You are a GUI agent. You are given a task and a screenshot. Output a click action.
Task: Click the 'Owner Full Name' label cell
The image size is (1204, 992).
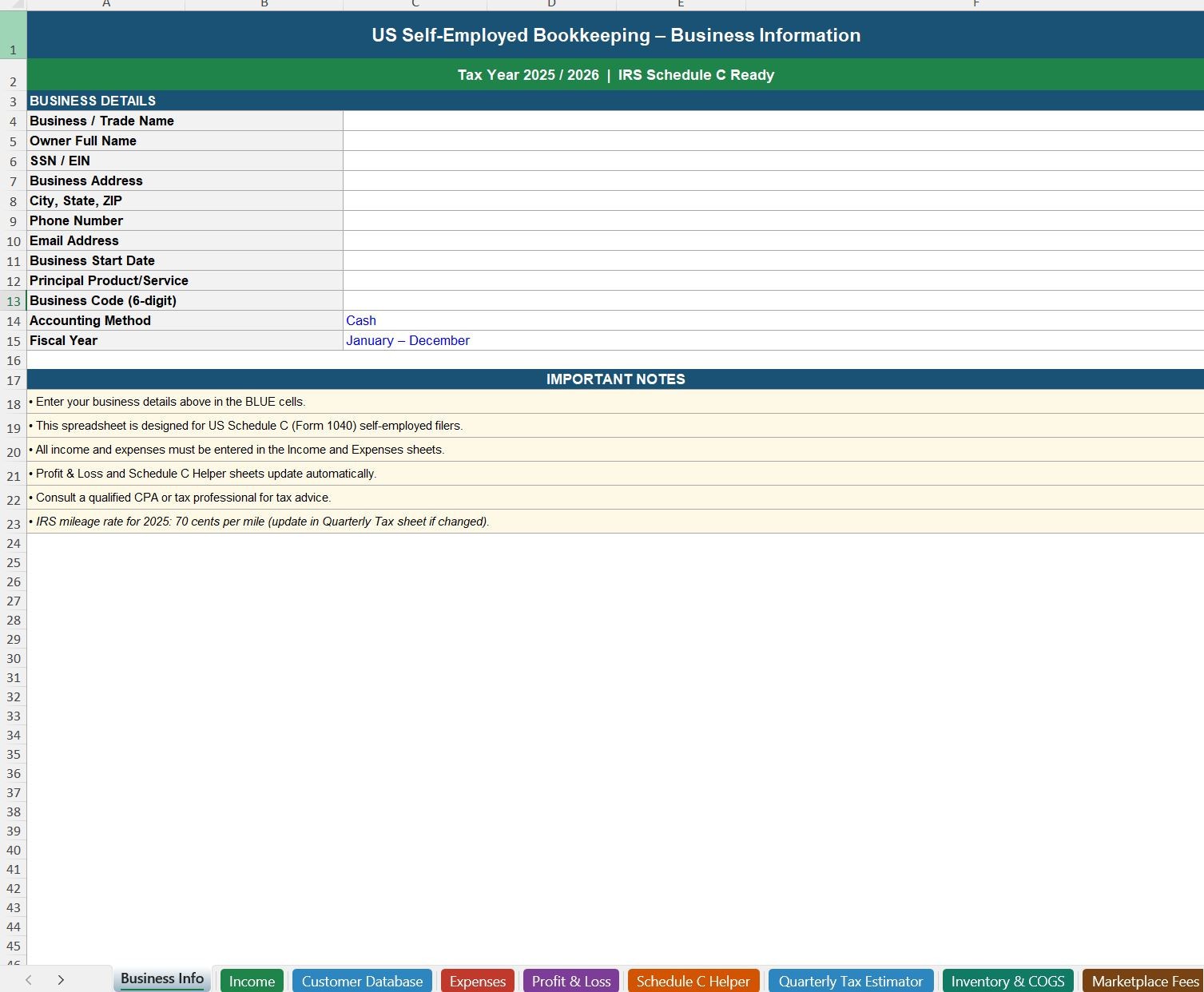point(185,141)
